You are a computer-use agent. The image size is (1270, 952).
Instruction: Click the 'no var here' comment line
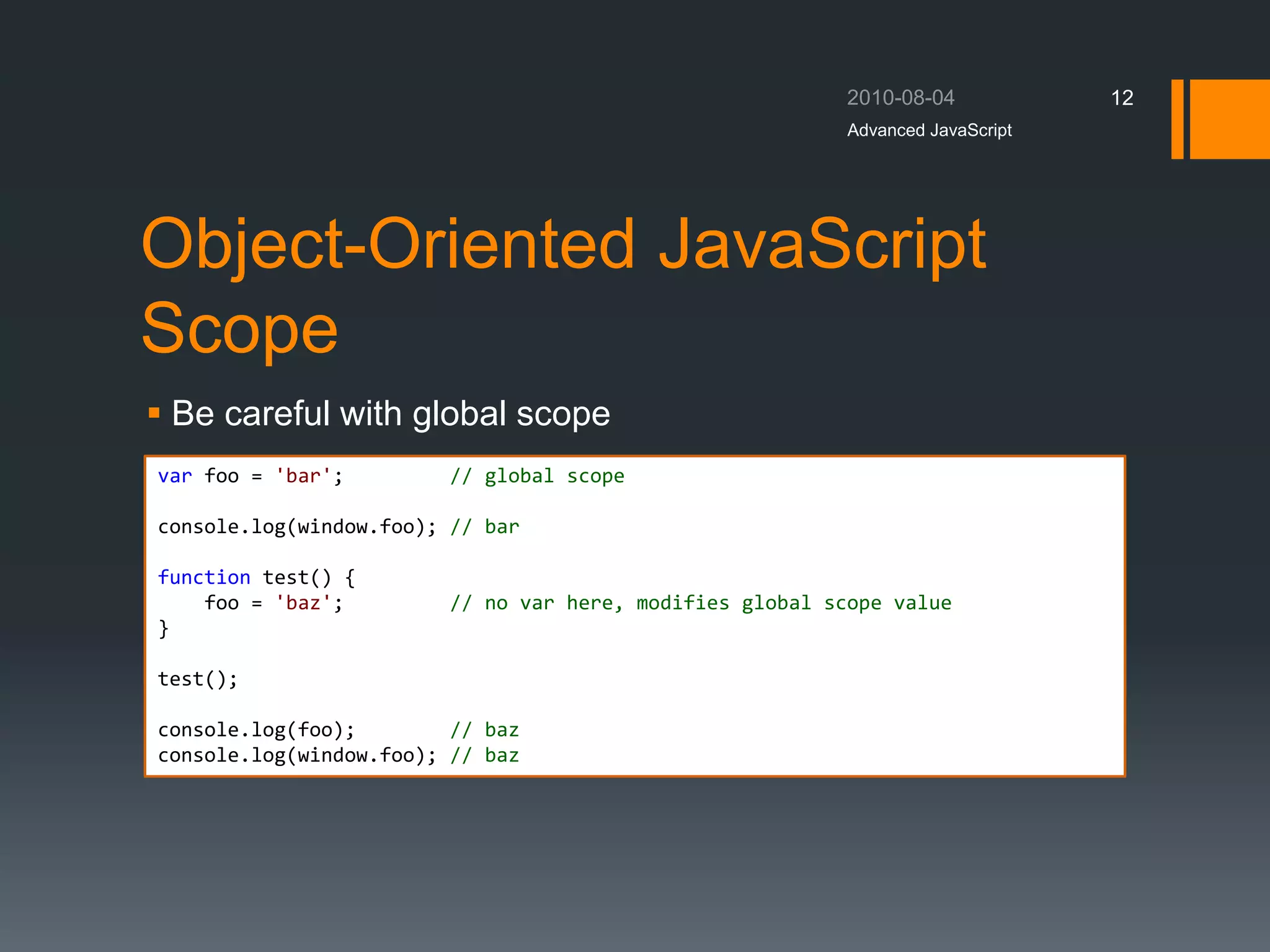pyautogui.click(x=701, y=603)
